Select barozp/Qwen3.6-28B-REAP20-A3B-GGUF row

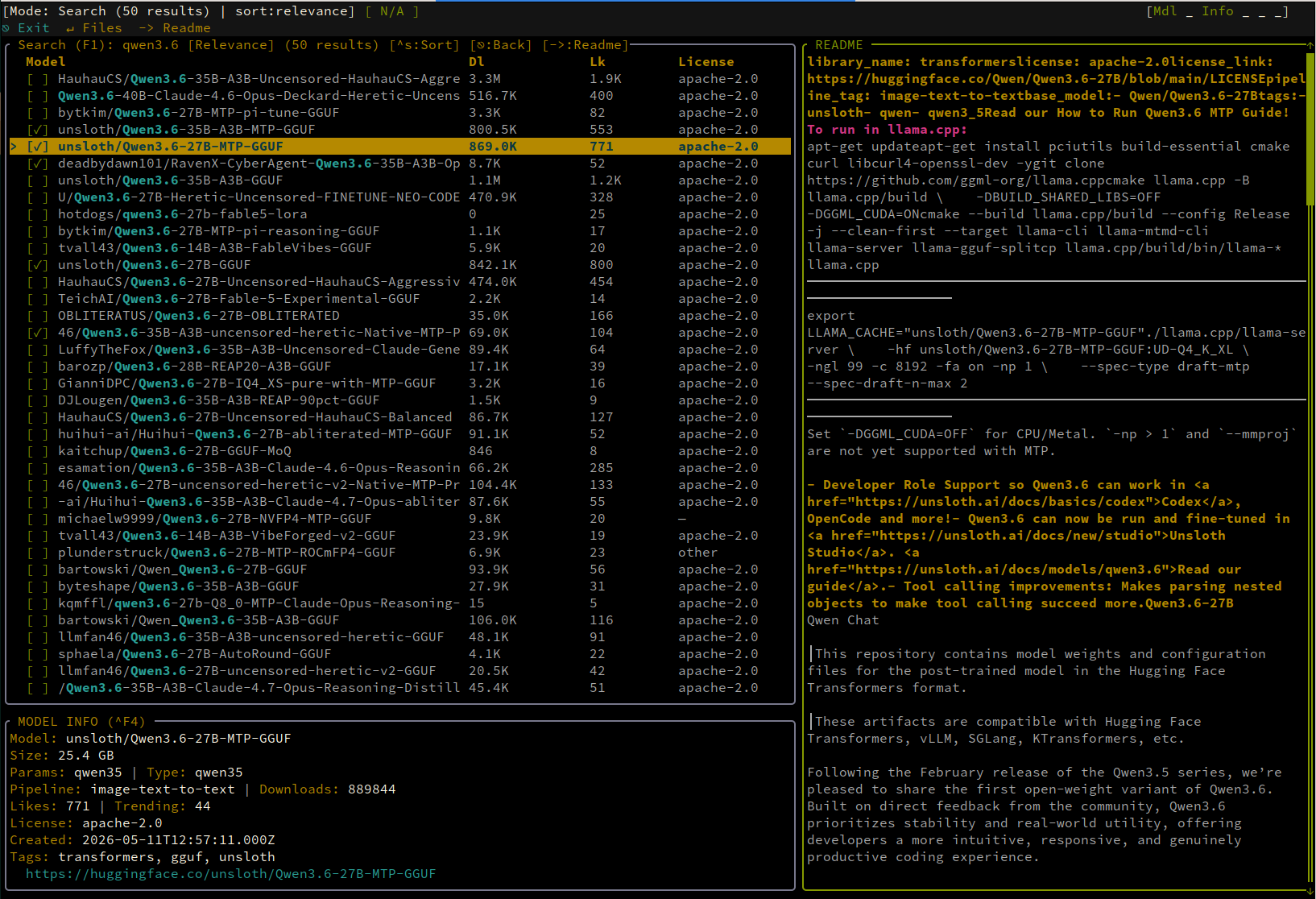coord(400,367)
